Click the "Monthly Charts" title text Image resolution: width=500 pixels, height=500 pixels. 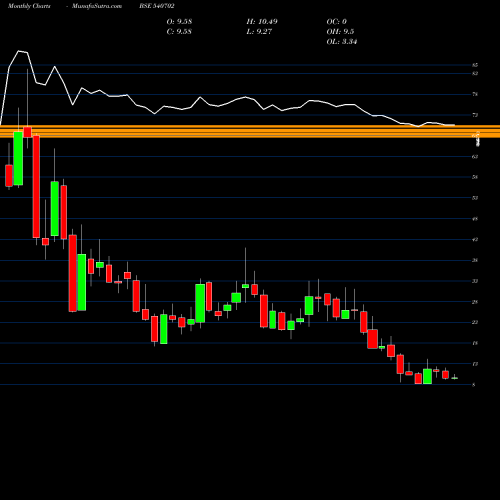[x=29, y=6]
